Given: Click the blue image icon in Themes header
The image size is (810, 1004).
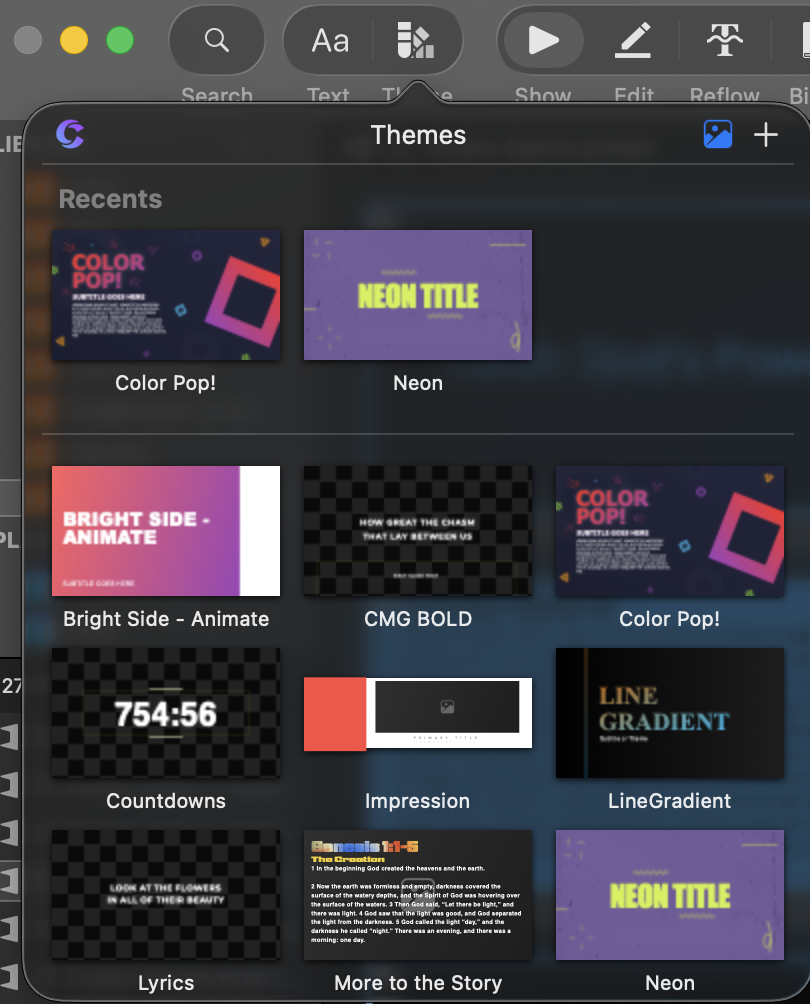Looking at the screenshot, I should click(x=718, y=134).
